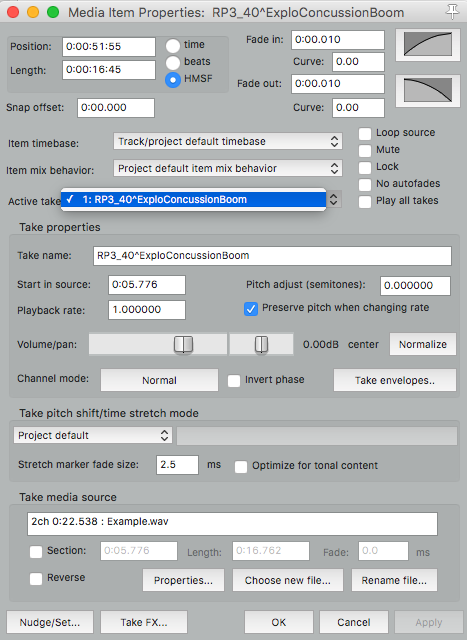Click the fade out curve shape icon

428,91
